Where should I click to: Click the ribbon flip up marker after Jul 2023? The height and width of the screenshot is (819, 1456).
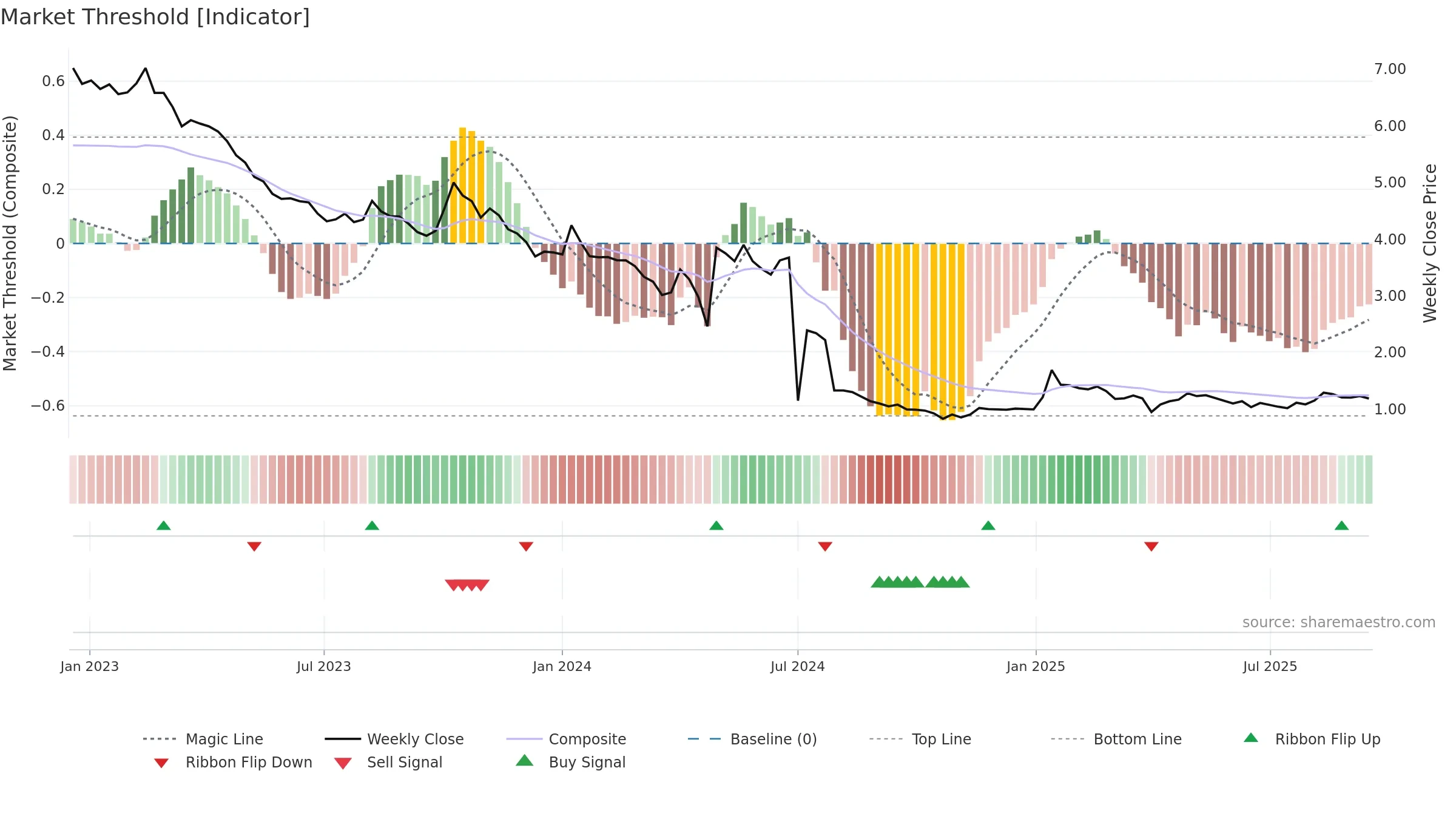(372, 525)
